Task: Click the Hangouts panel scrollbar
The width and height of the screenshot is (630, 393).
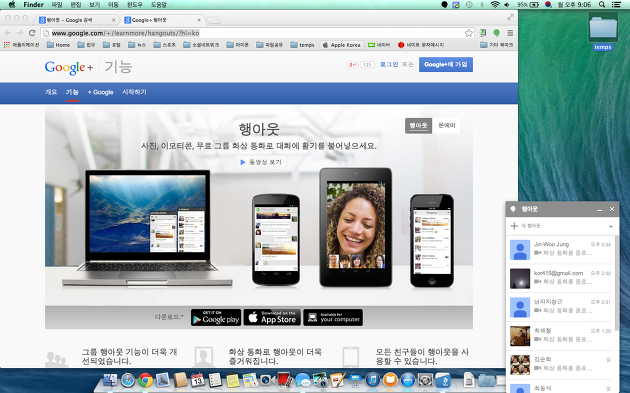Action: pos(617,283)
